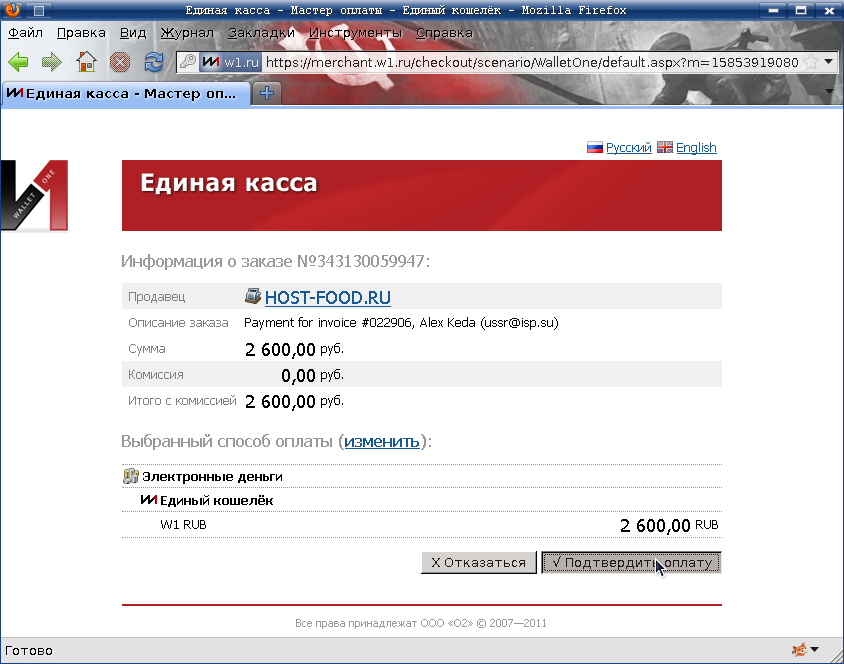
Task: Click the Электронные деньги coins icon
Action: [x=131, y=476]
